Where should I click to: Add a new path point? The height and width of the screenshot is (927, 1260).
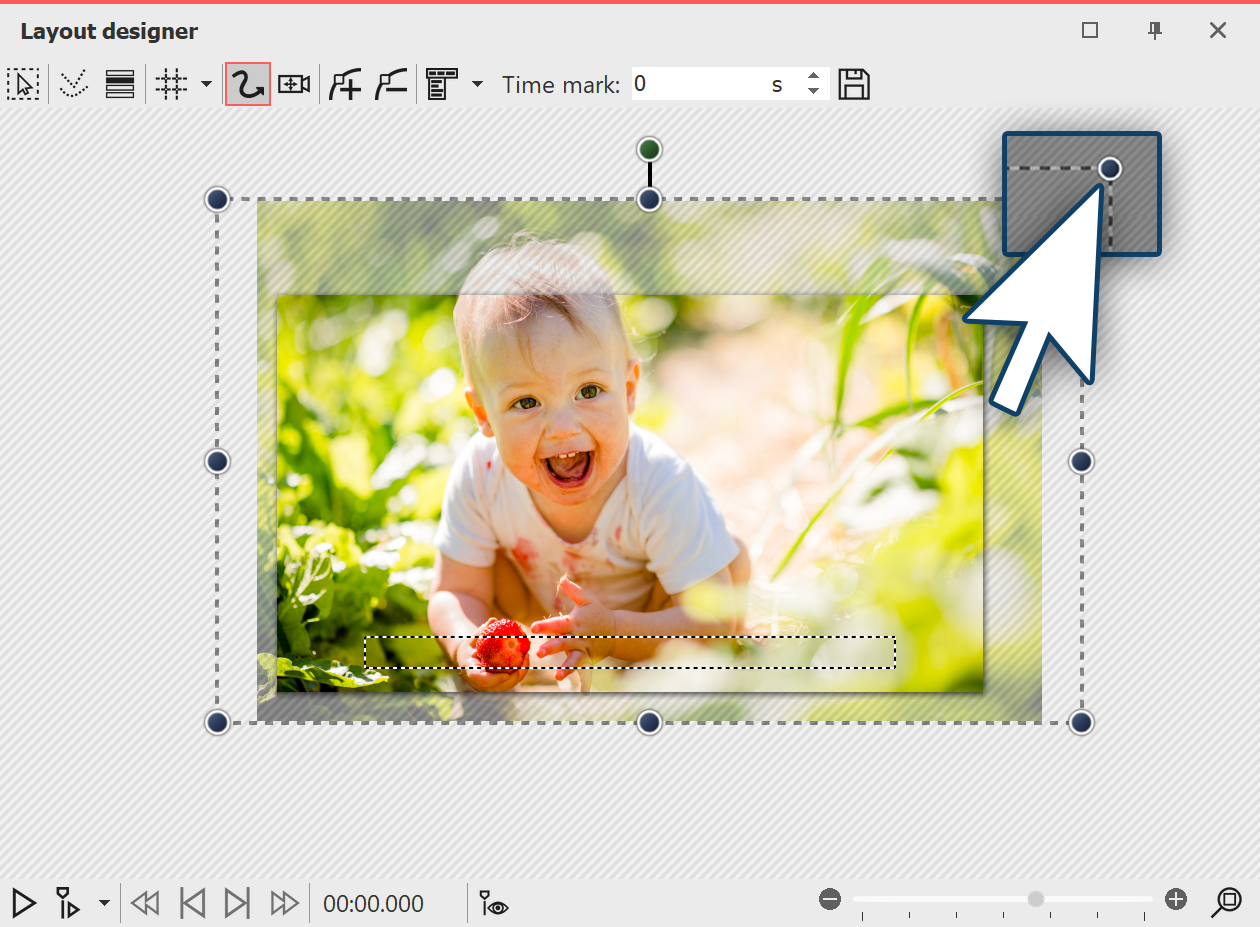344,84
